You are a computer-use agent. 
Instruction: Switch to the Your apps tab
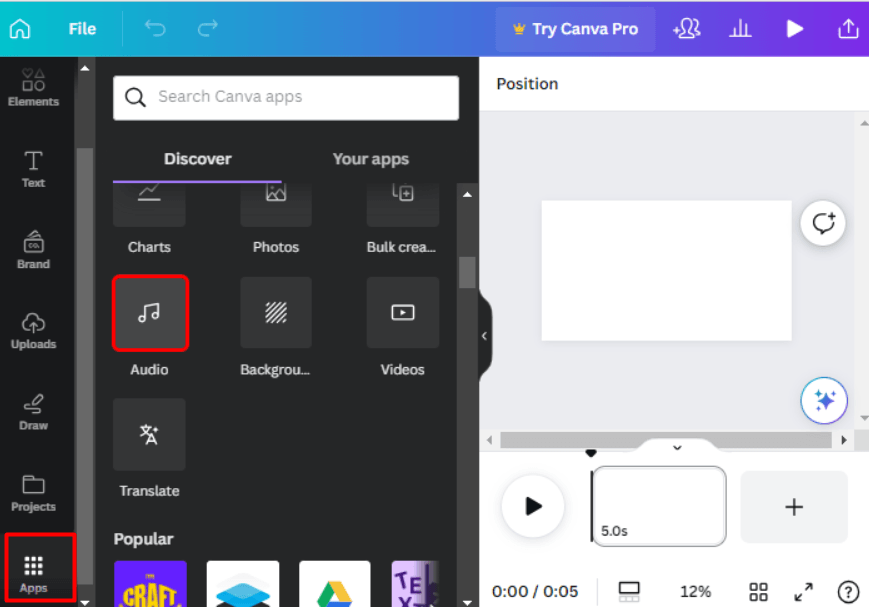pos(370,159)
